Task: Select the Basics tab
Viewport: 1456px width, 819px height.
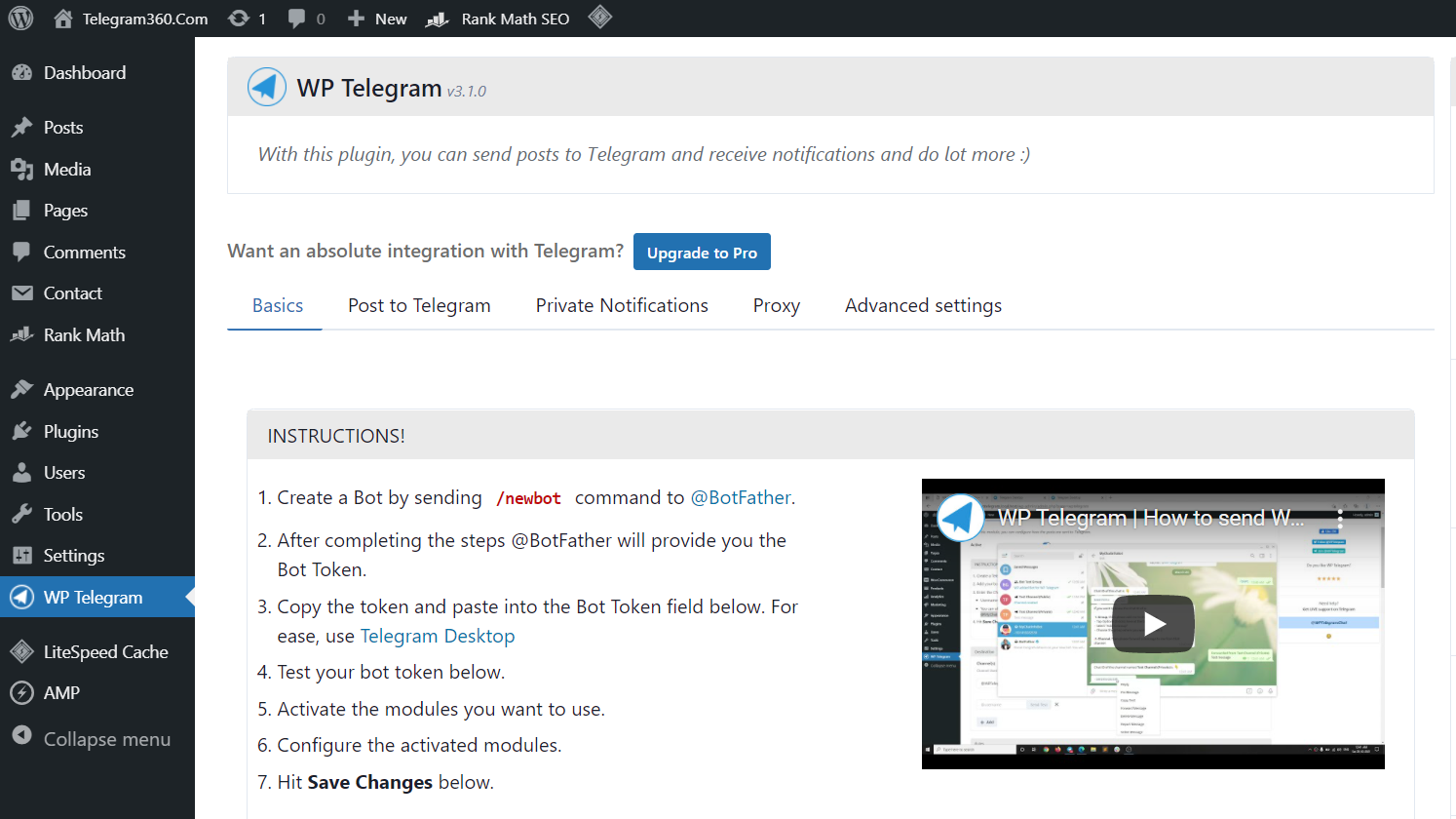Action: (278, 306)
